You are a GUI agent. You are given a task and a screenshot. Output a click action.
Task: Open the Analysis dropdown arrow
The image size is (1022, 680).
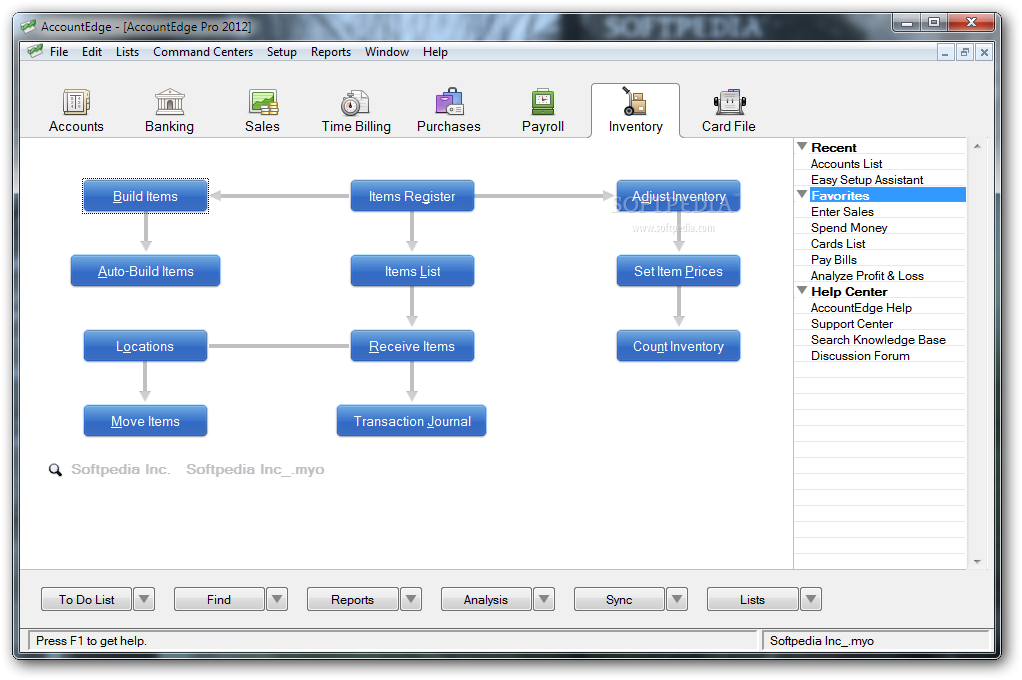(x=544, y=599)
